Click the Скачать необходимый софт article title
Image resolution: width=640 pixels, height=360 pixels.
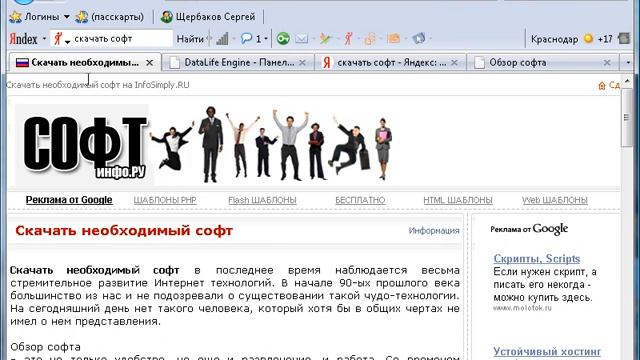[124, 231]
